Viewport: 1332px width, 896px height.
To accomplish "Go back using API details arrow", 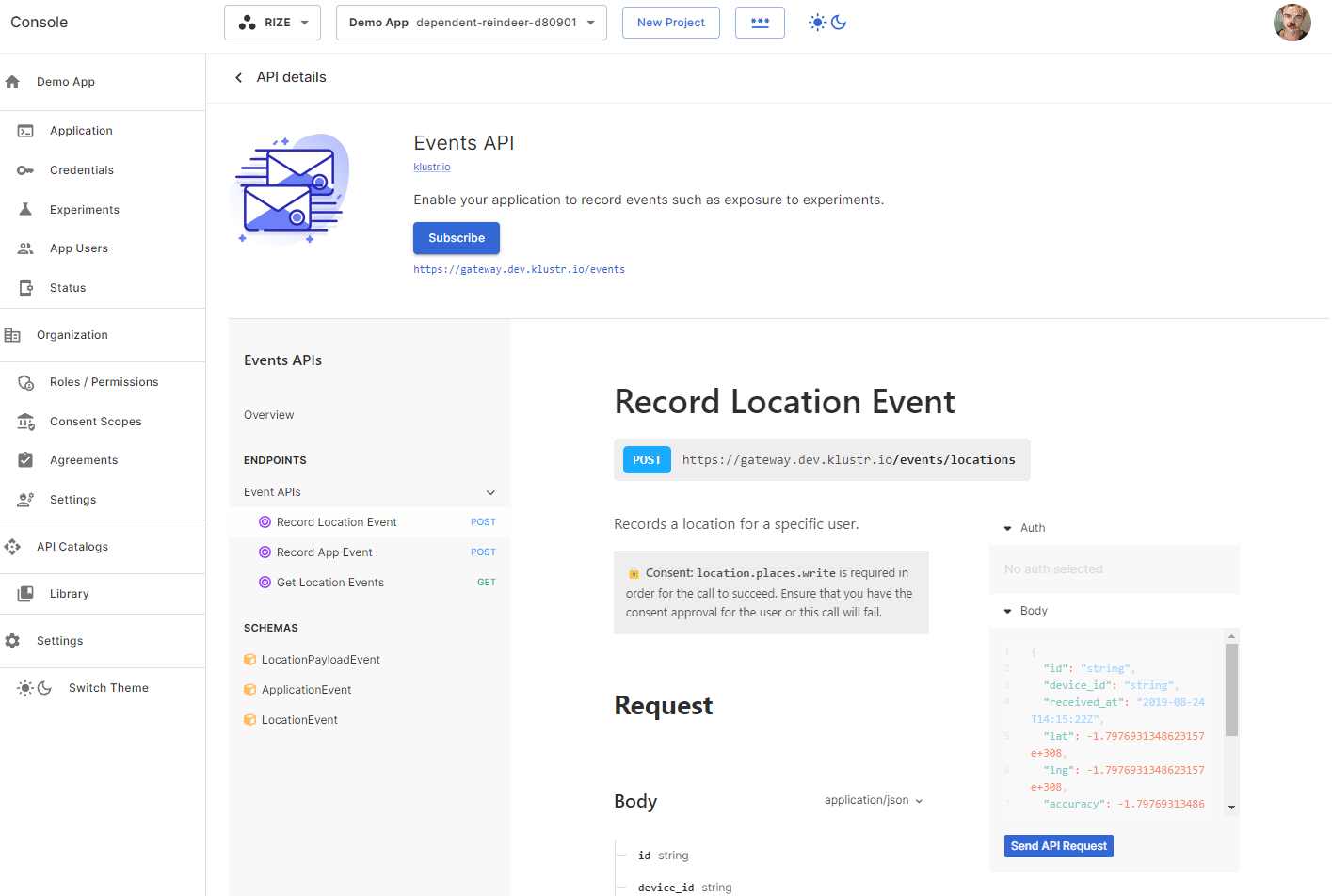I will (239, 77).
